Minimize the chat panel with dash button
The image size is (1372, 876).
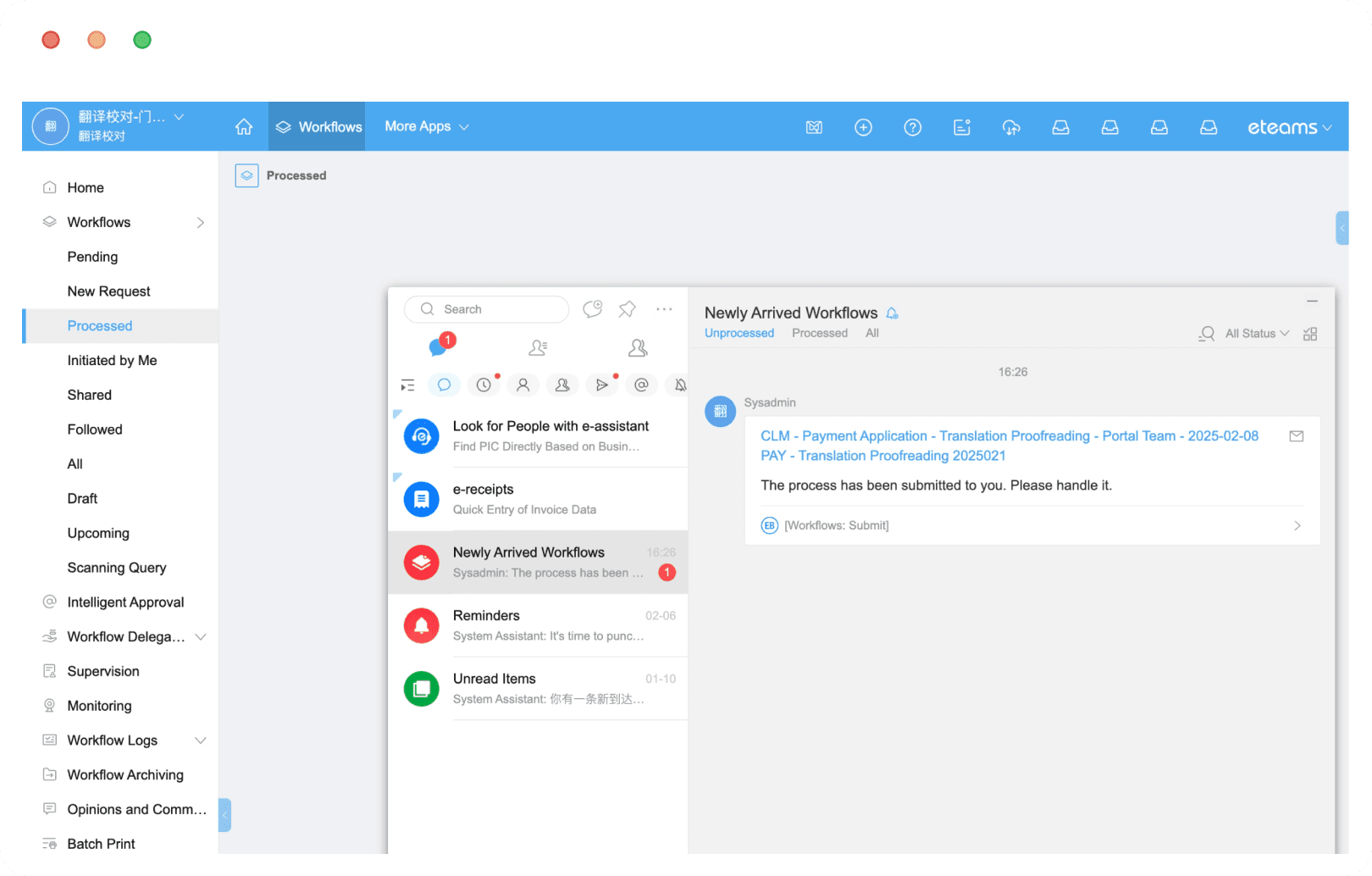(x=1312, y=302)
